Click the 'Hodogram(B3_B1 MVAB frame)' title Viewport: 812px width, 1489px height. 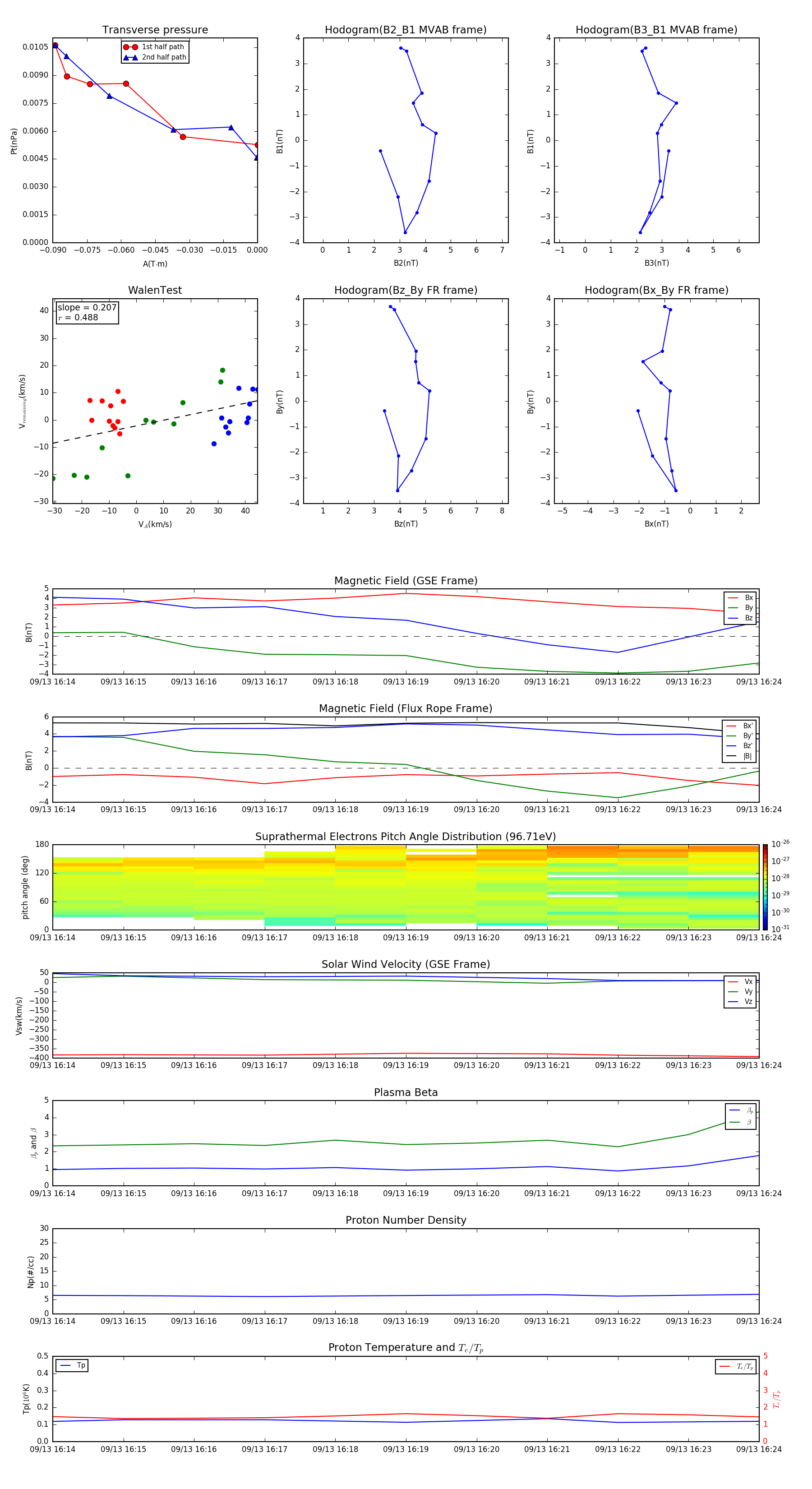[656, 30]
